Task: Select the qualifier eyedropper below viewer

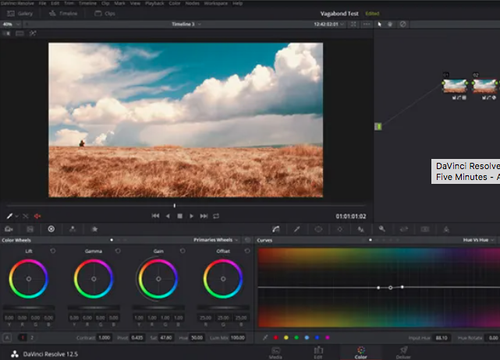Action: pyautogui.click(x=10, y=216)
